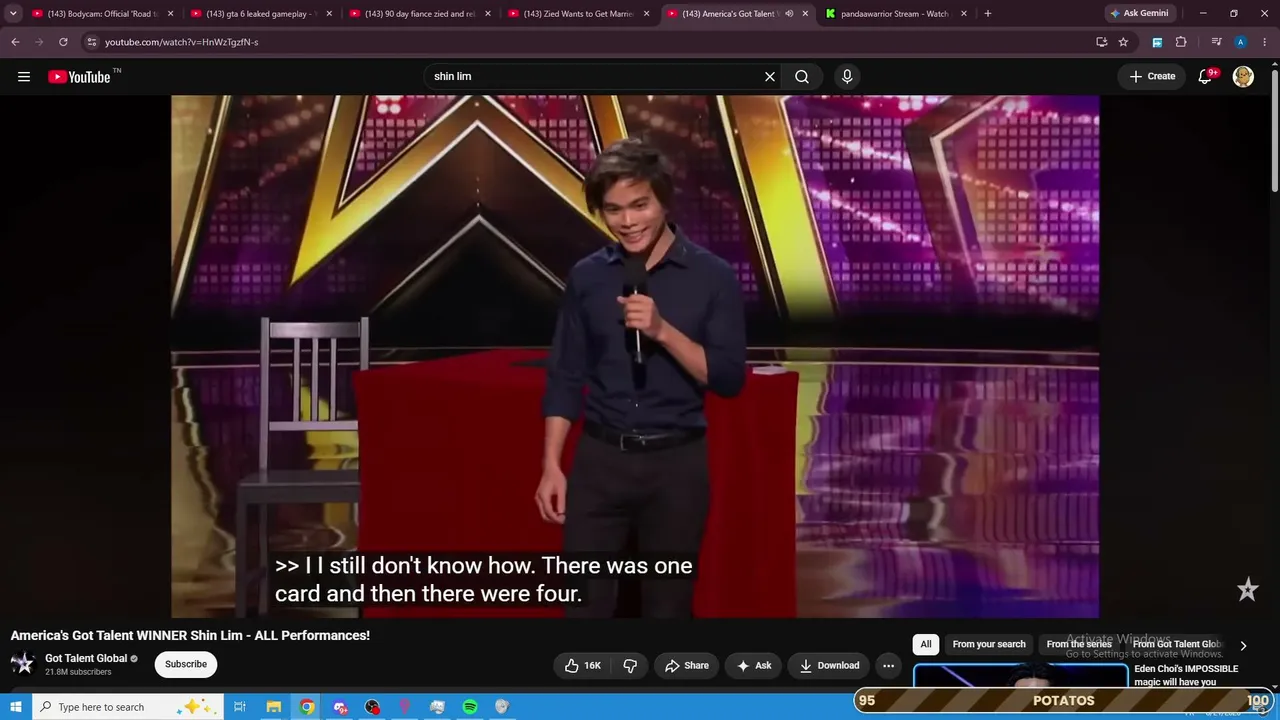This screenshot has height=720, width=1280.
Task: Clear the search box with the X
Action: (x=770, y=77)
